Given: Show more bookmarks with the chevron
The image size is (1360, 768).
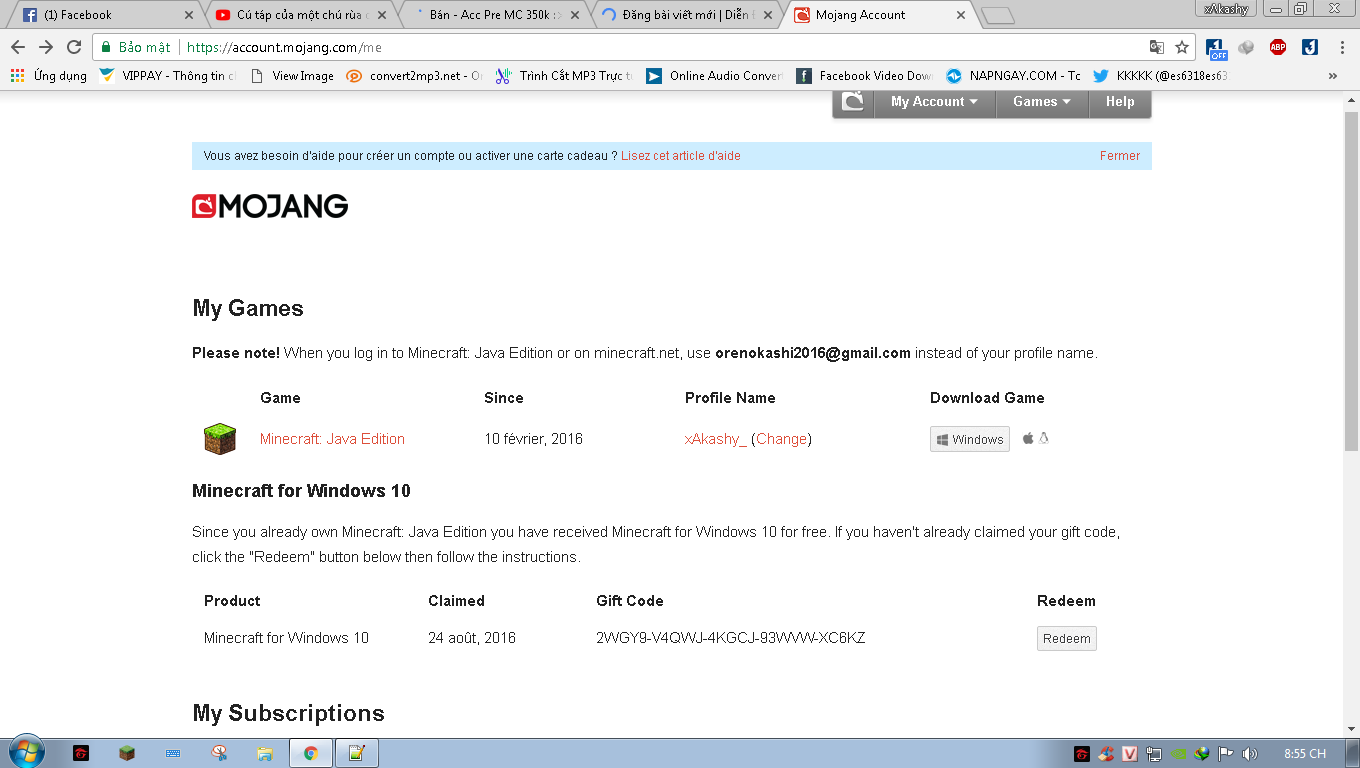Looking at the screenshot, I should 1332,75.
